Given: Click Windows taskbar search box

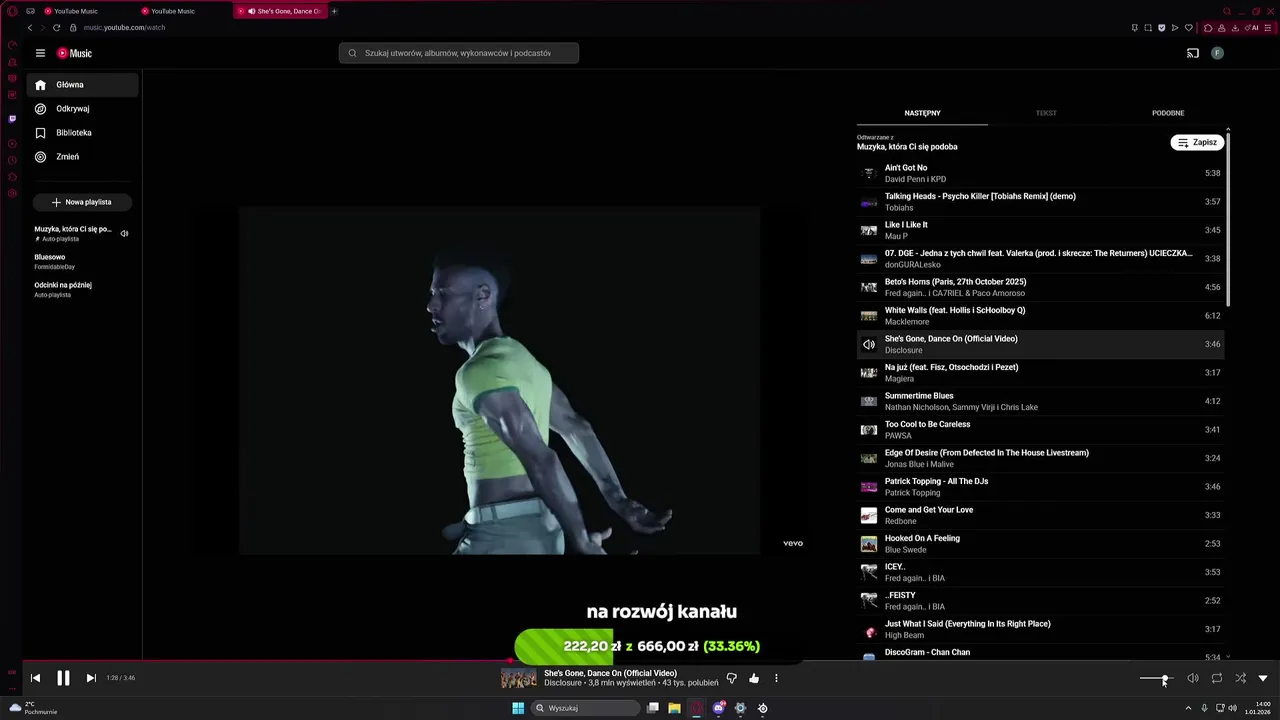Looking at the screenshot, I should (x=586, y=708).
